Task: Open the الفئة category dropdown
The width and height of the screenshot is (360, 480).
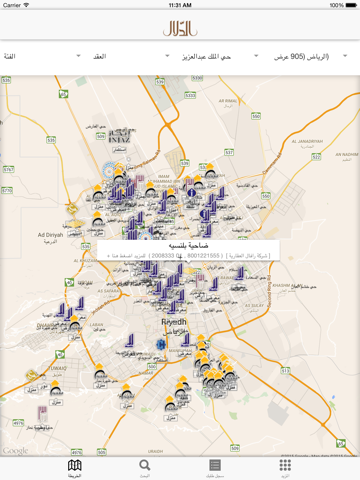Action: (42, 56)
